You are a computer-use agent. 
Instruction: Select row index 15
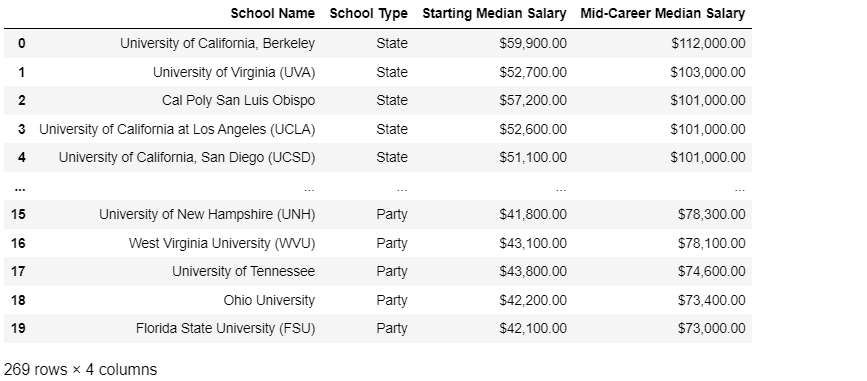(x=18, y=215)
